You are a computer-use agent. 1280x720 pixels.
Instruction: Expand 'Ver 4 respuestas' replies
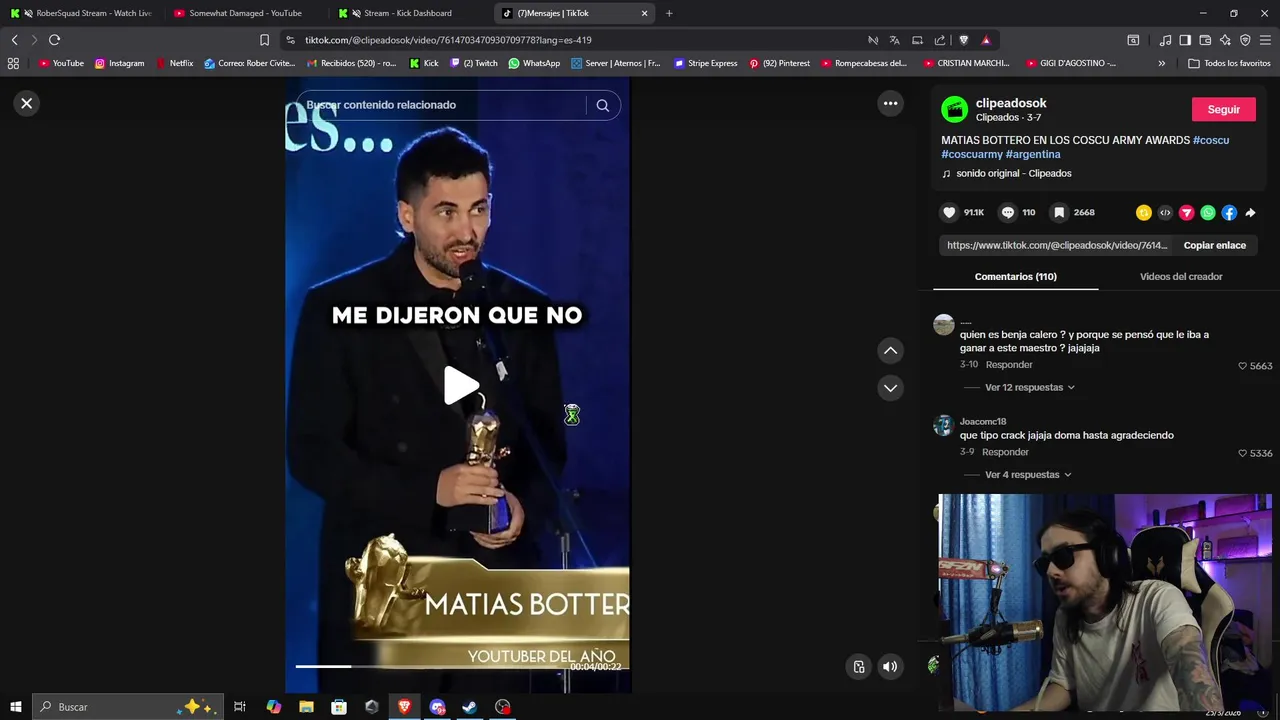(1027, 475)
